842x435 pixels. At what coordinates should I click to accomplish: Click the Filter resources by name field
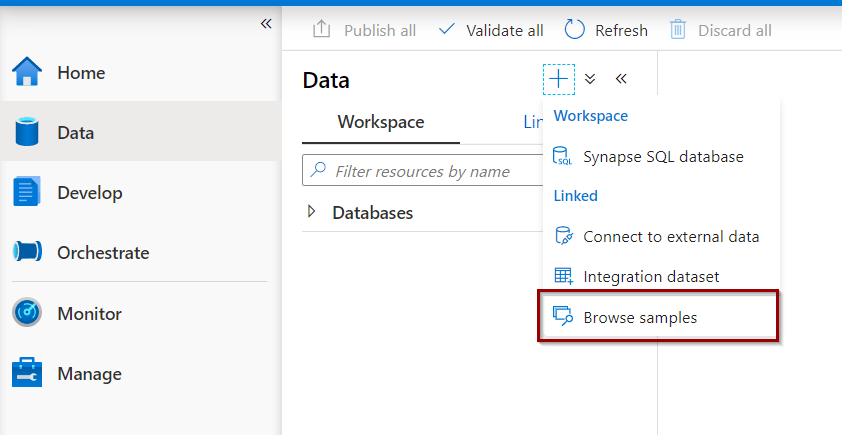click(423, 170)
